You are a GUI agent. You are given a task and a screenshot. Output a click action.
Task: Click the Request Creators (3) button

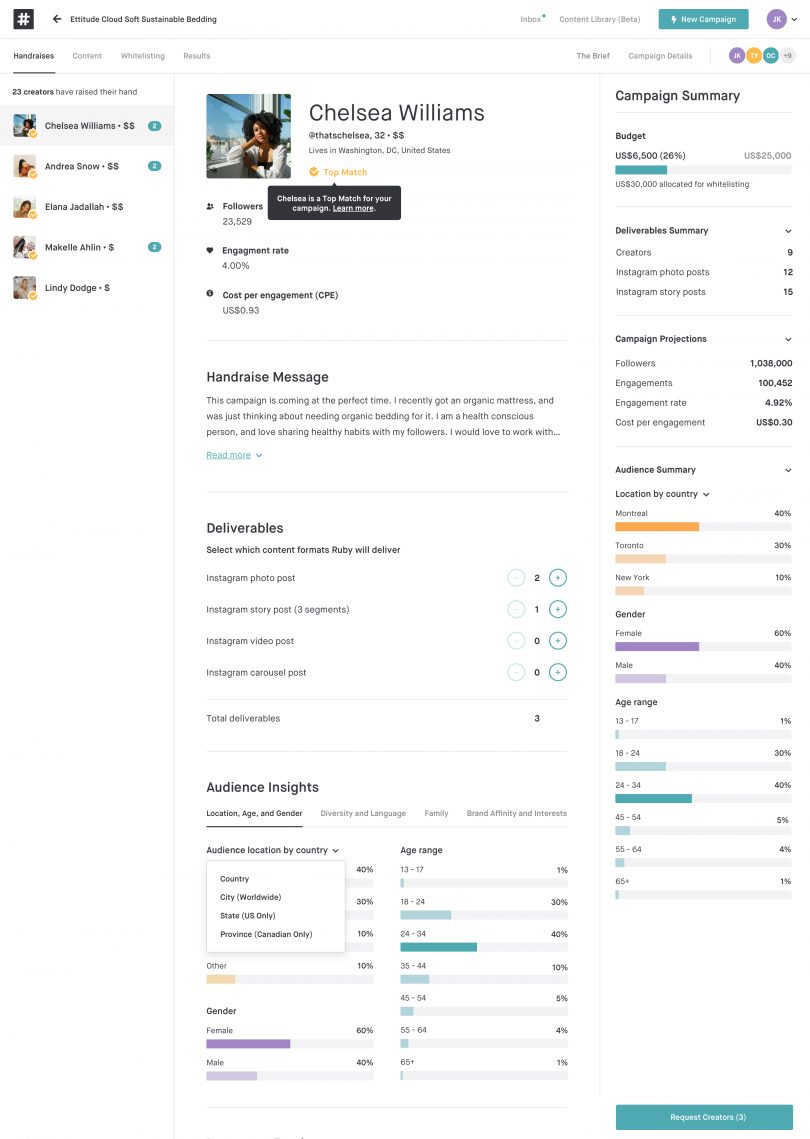coord(704,1117)
